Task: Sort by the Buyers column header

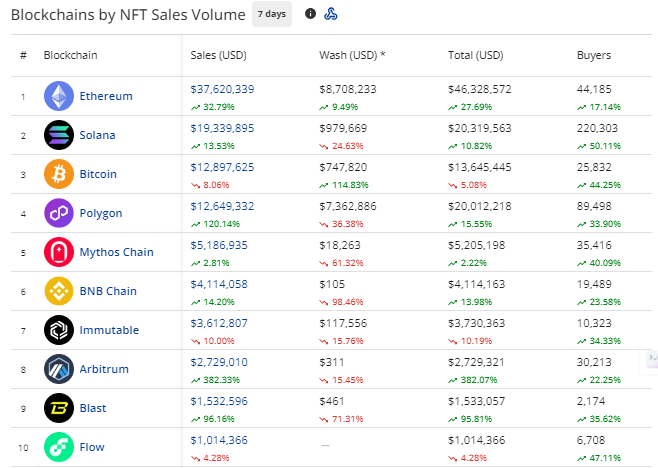Action: (594, 55)
